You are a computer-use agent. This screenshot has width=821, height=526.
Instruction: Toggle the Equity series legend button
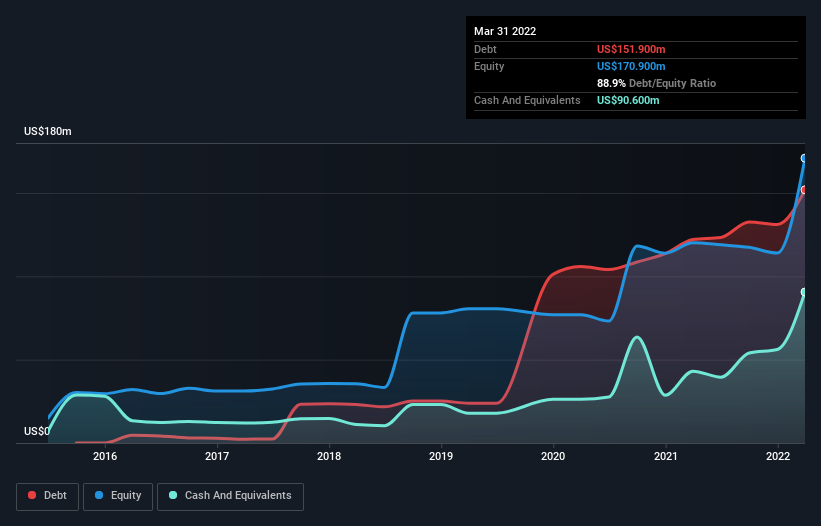click(118, 496)
